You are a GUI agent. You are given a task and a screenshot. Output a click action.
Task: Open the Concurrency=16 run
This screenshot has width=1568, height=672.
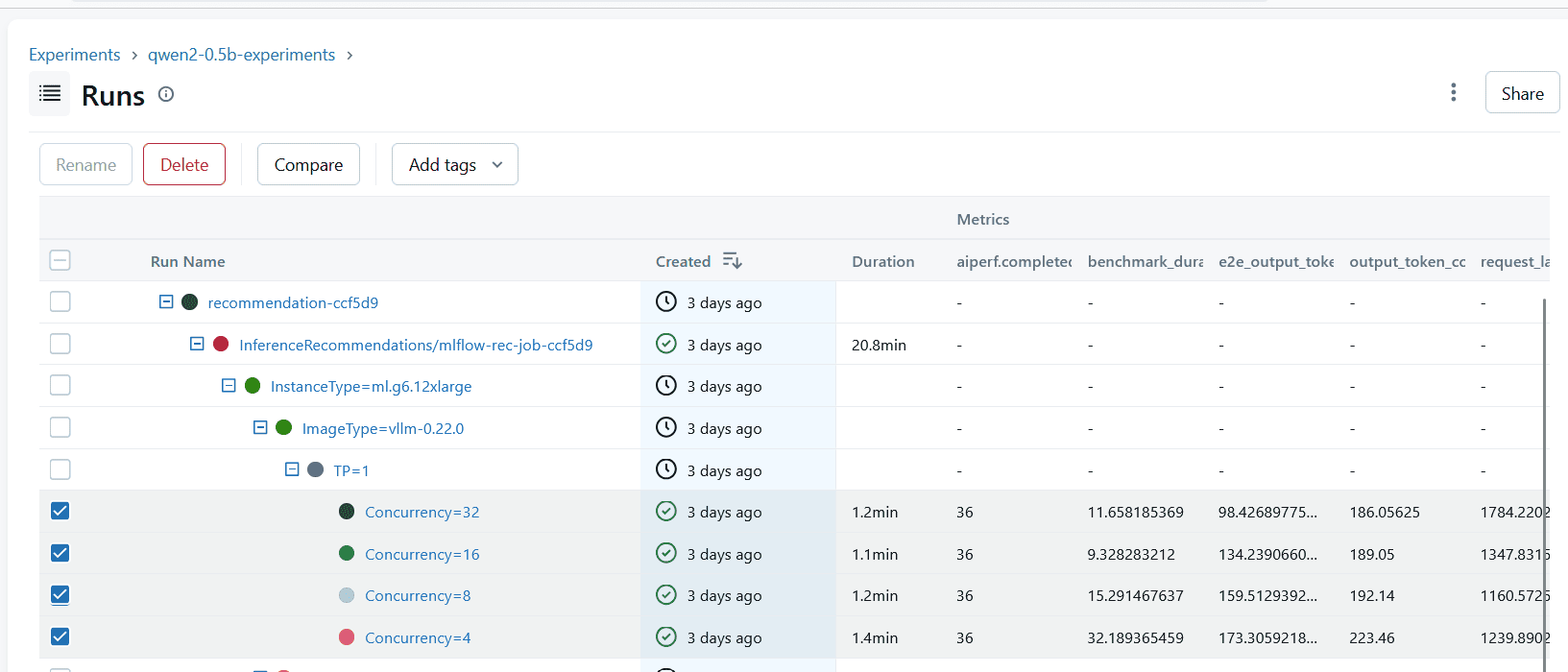click(422, 554)
